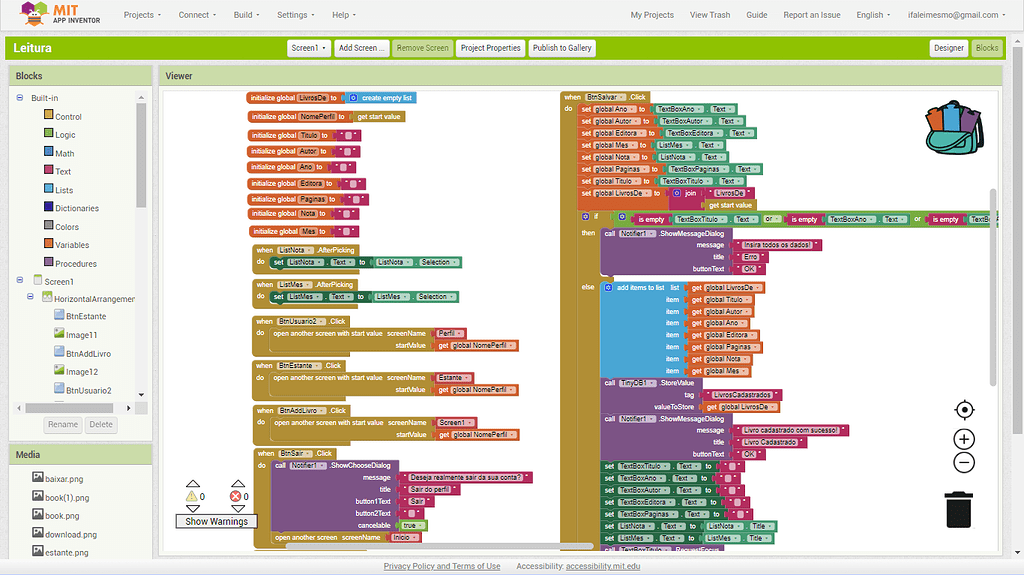Click the yellow warning triangle icon
This screenshot has width=1024, height=575.
tap(191, 495)
